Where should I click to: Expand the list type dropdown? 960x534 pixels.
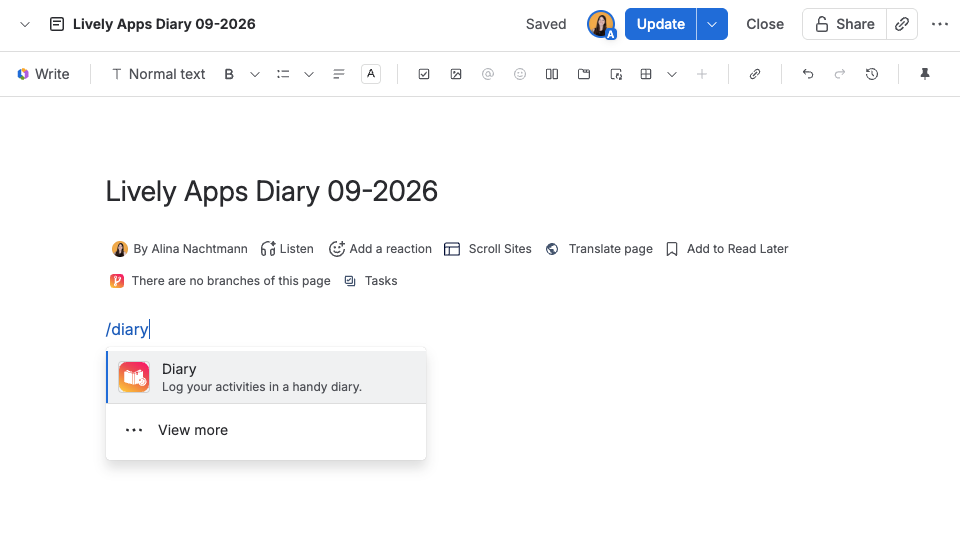(309, 74)
